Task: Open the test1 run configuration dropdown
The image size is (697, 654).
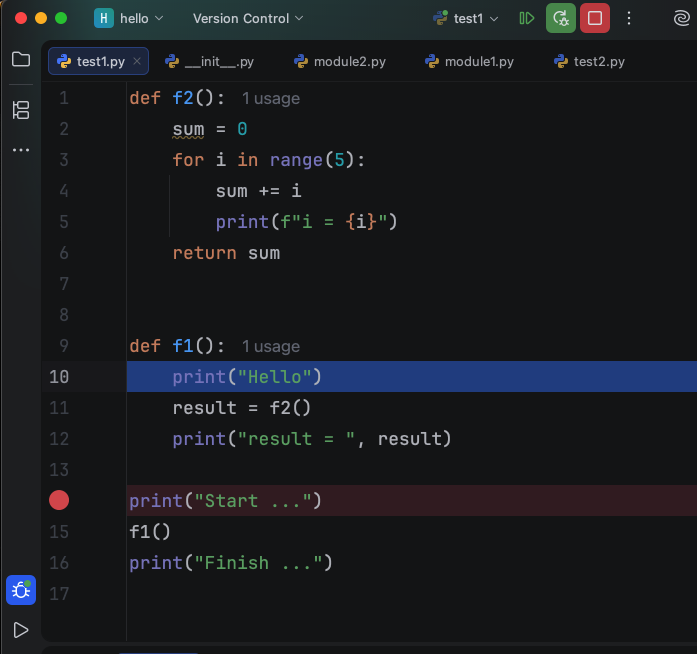Action: click(466, 18)
